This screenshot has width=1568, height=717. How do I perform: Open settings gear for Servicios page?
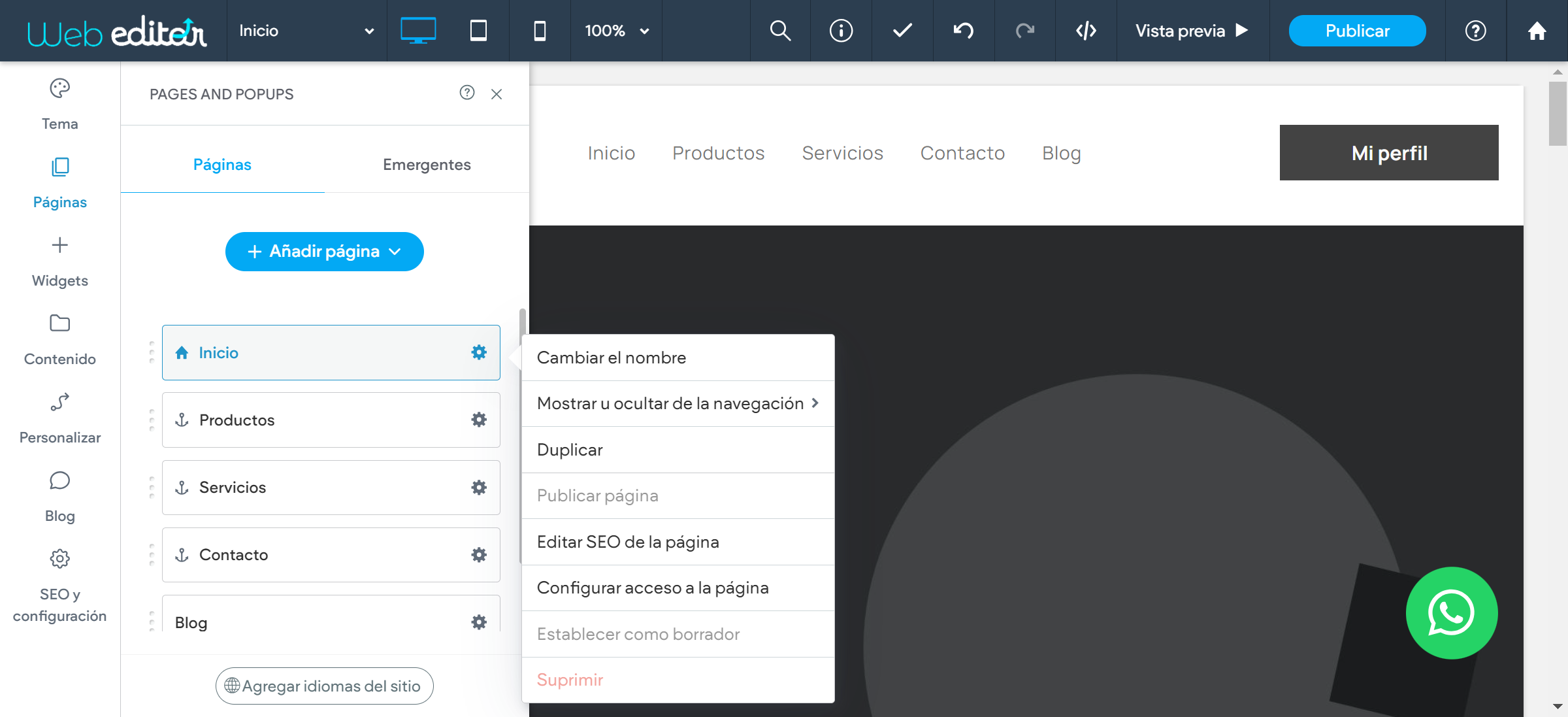point(479,487)
